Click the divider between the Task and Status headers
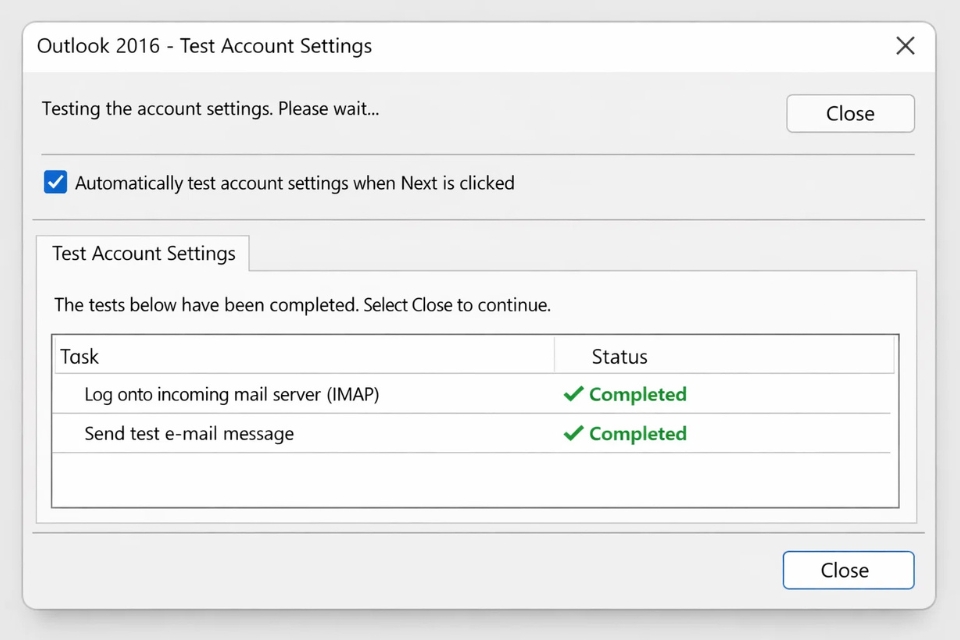The image size is (960, 640). coord(554,356)
